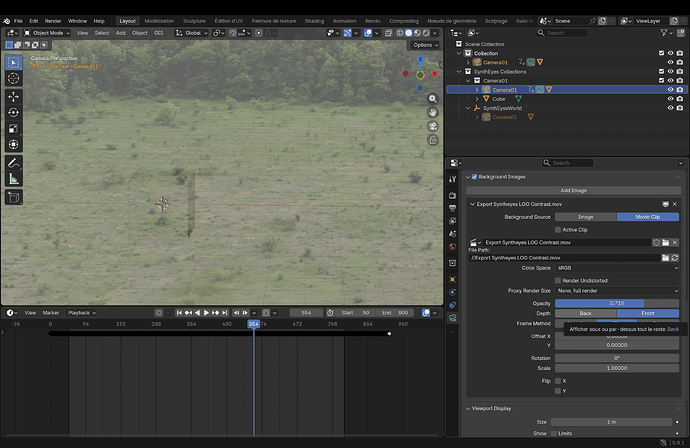Select solid viewport shading mode
The height and width of the screenshot is (448, 690).
click(x=409, y=33)
